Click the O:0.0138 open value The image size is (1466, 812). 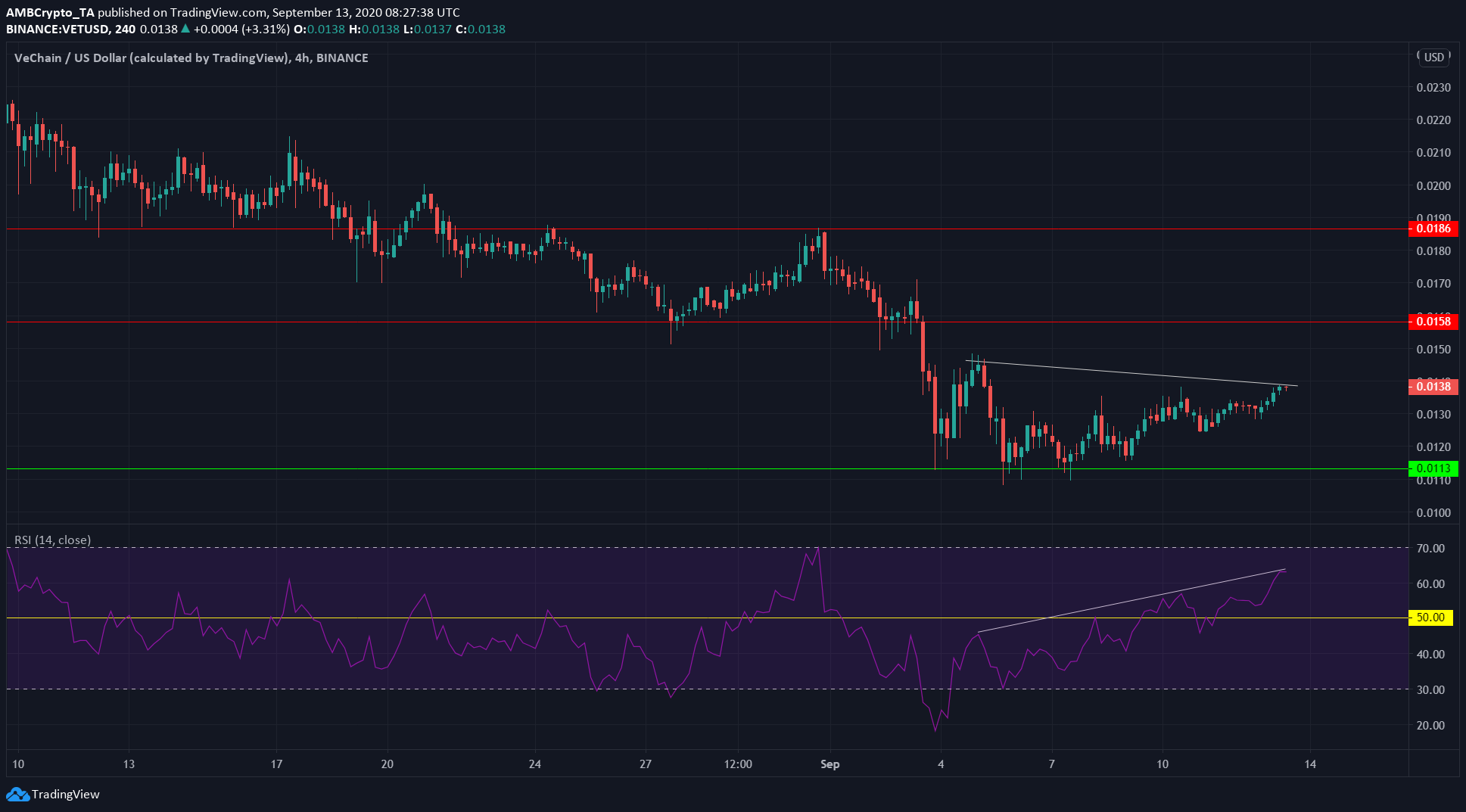pyautogui.click(x=319, y=30)
